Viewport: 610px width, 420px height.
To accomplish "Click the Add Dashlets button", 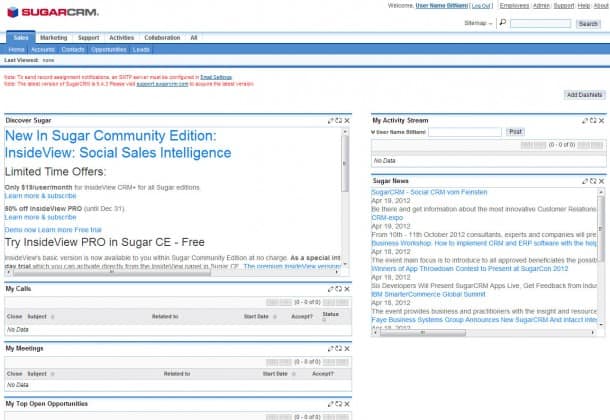I will 584,95.
